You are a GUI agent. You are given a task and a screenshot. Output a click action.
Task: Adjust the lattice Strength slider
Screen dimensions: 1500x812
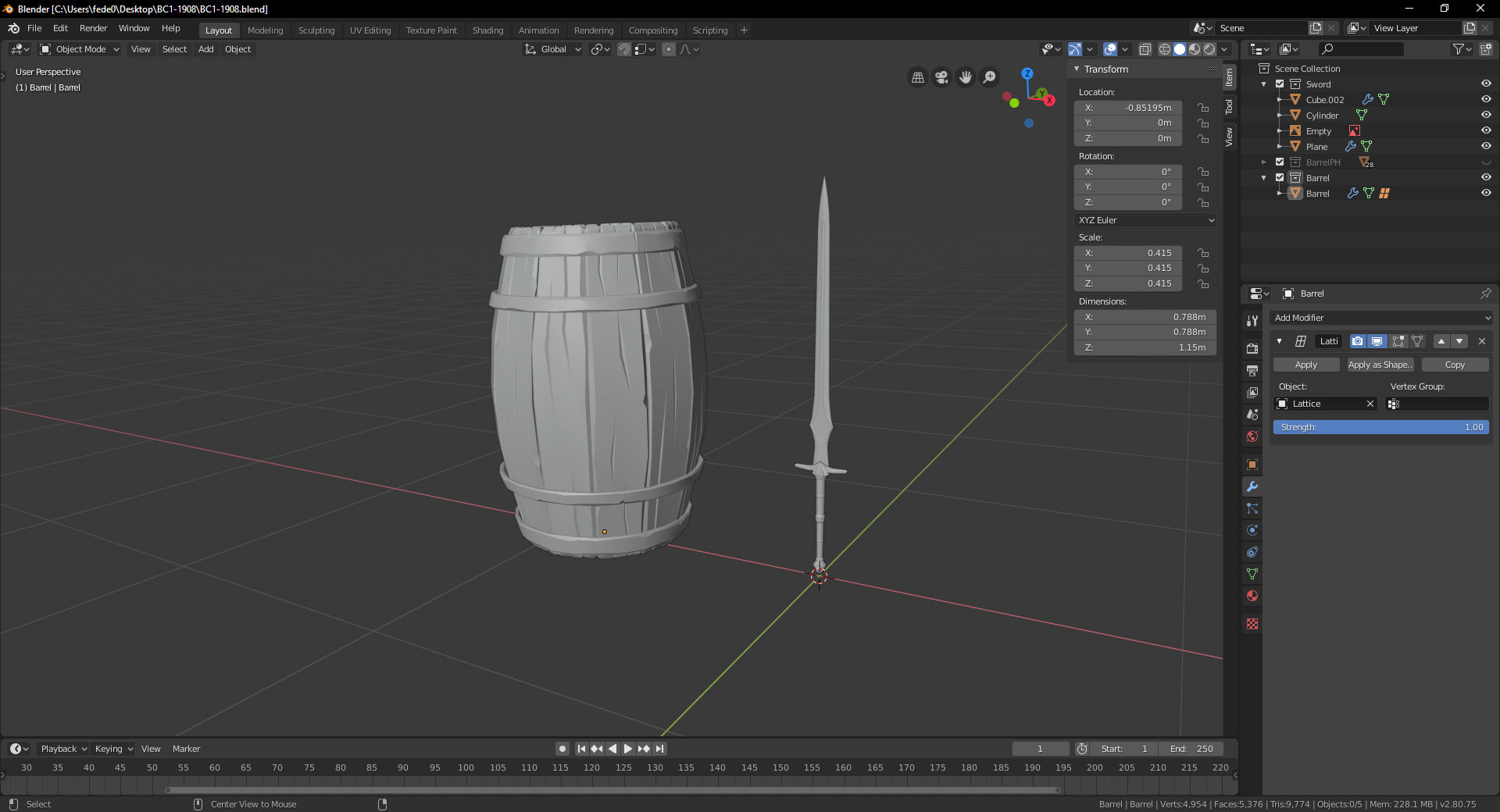point(1380,427)
